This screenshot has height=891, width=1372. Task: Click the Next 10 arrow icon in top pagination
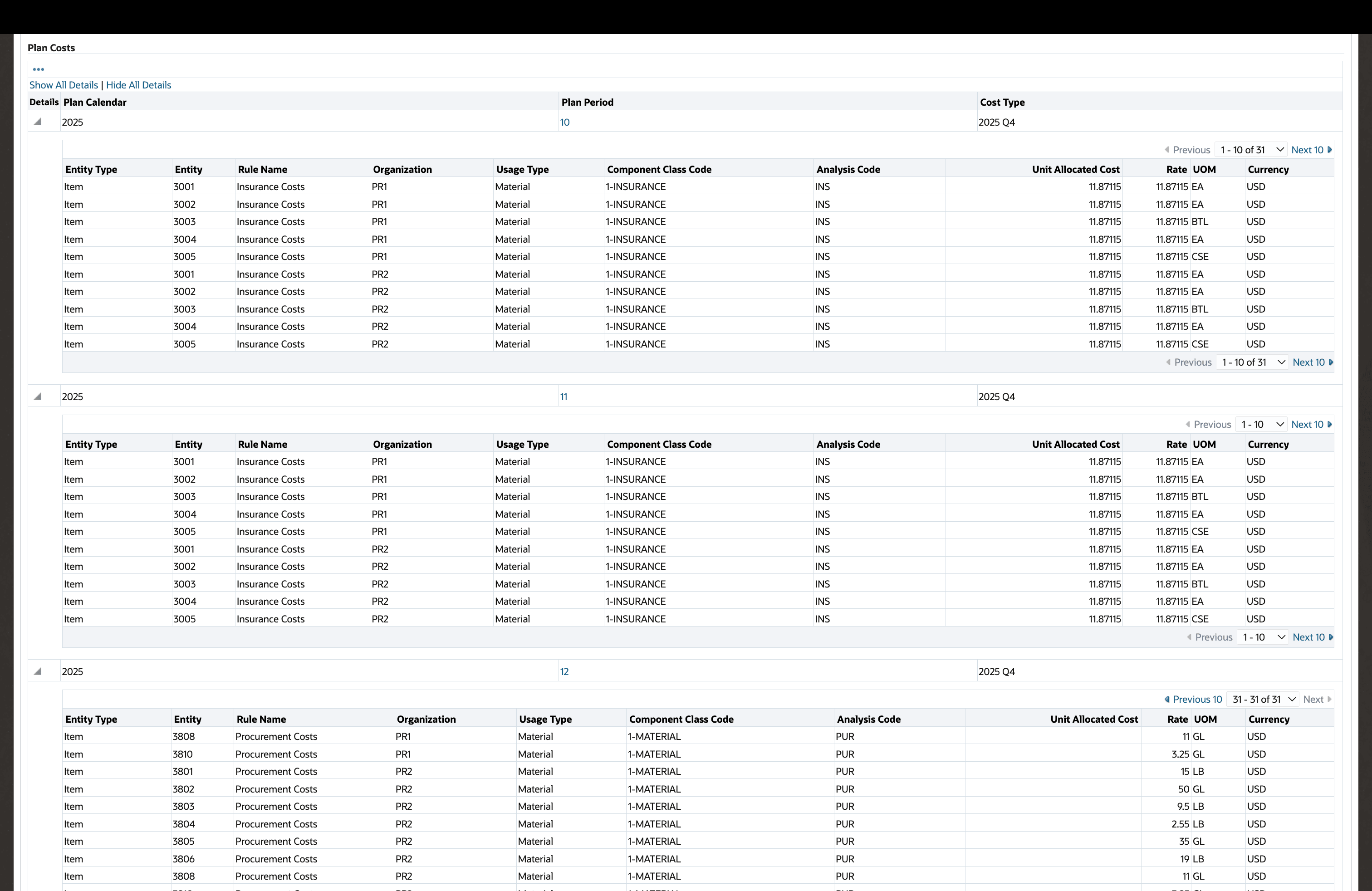pos(1331,149)
